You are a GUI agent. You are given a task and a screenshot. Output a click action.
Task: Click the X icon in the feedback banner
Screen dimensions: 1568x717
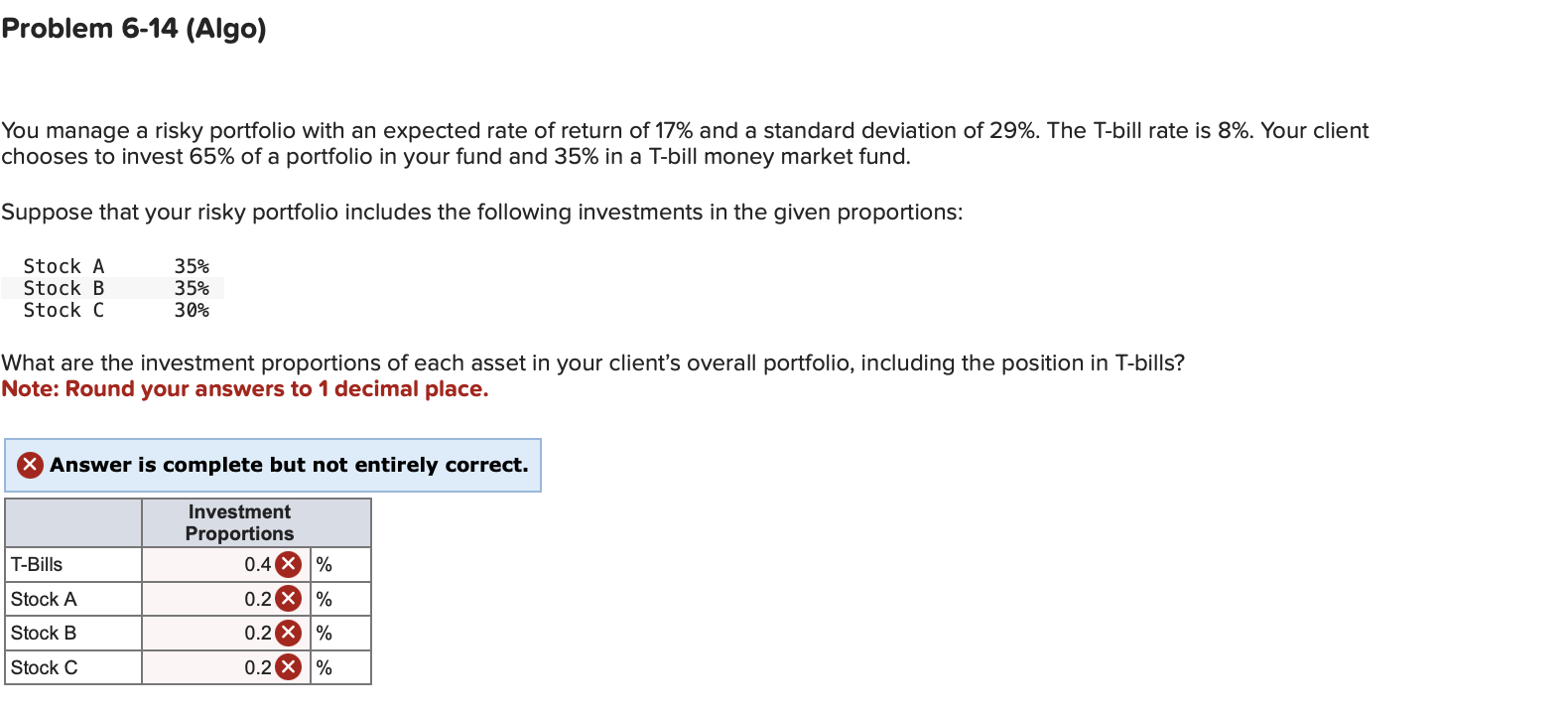pos(30,465)
